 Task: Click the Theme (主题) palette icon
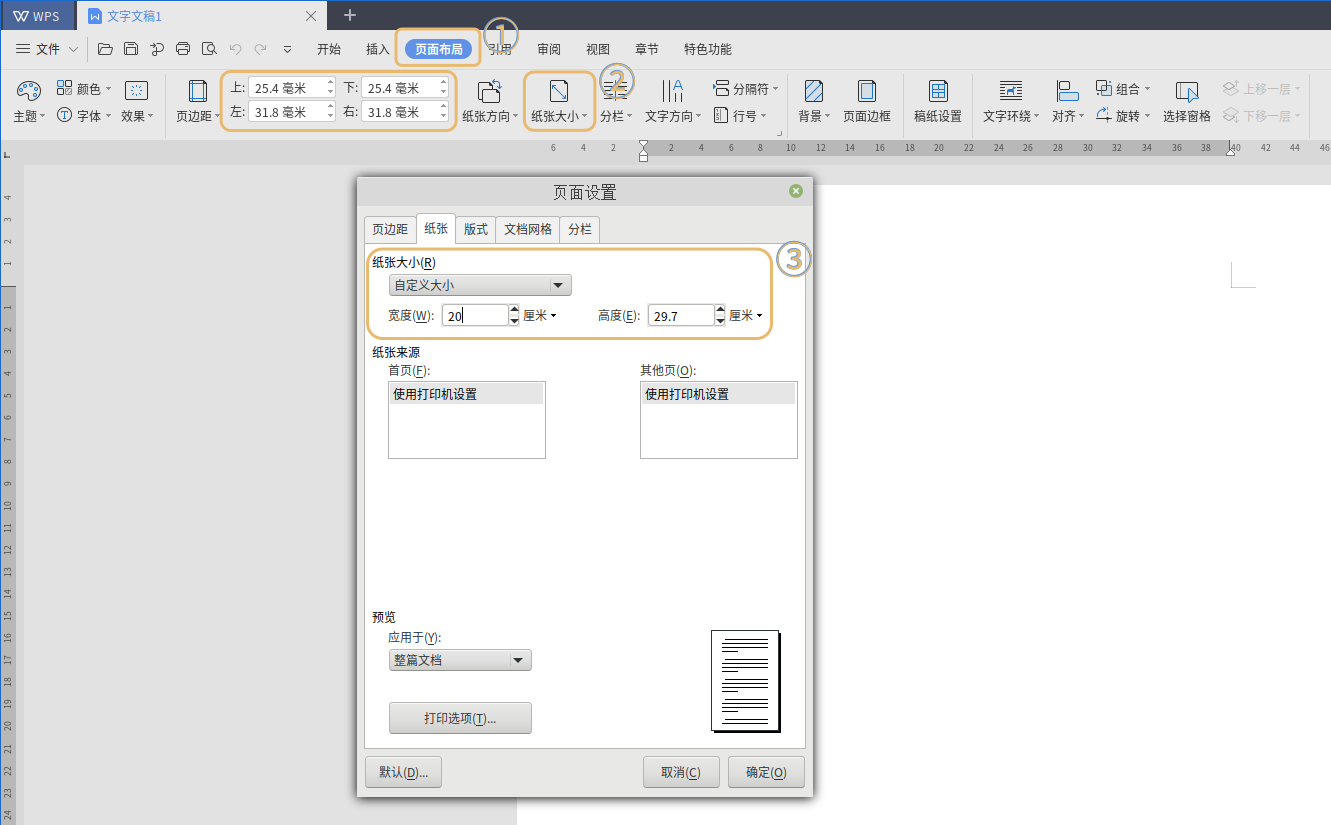pyautogui.click(x=28, y=91)
